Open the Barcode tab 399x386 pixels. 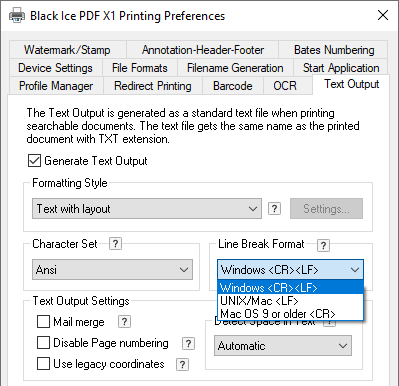point(233,86)
